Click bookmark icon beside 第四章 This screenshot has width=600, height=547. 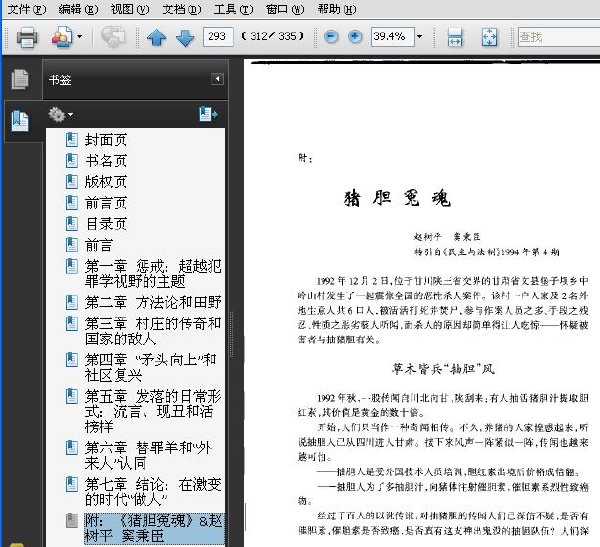[72, 360]
